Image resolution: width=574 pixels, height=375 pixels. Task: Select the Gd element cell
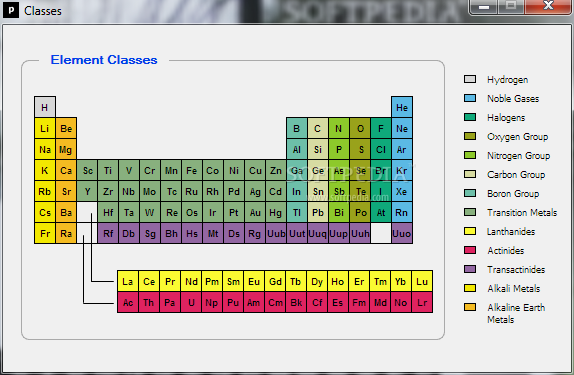point(275,281)
